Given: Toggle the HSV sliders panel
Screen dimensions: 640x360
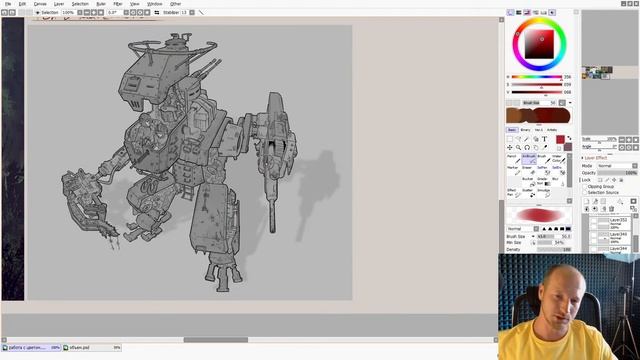Looking at the screenshot, I should click(527, 13).
